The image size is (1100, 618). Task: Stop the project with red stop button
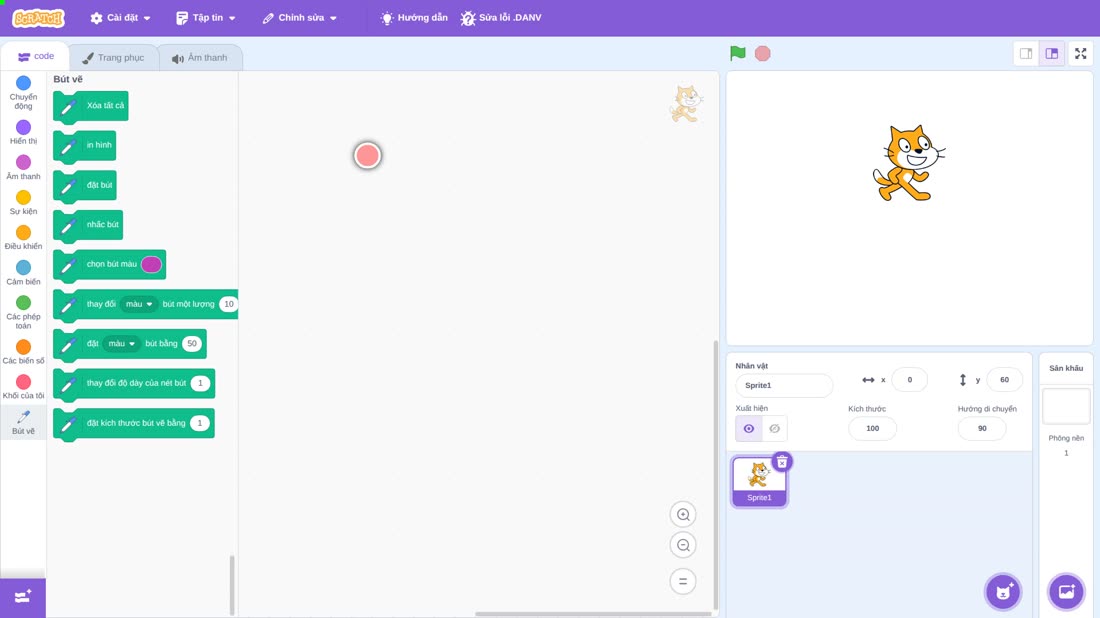(x=763, y=53)
